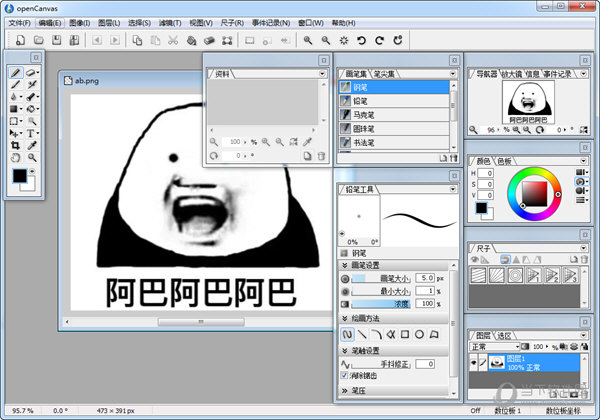The image size is (600, 420).
Task: Click the navigator preview thumbnail
Action: 528,102
